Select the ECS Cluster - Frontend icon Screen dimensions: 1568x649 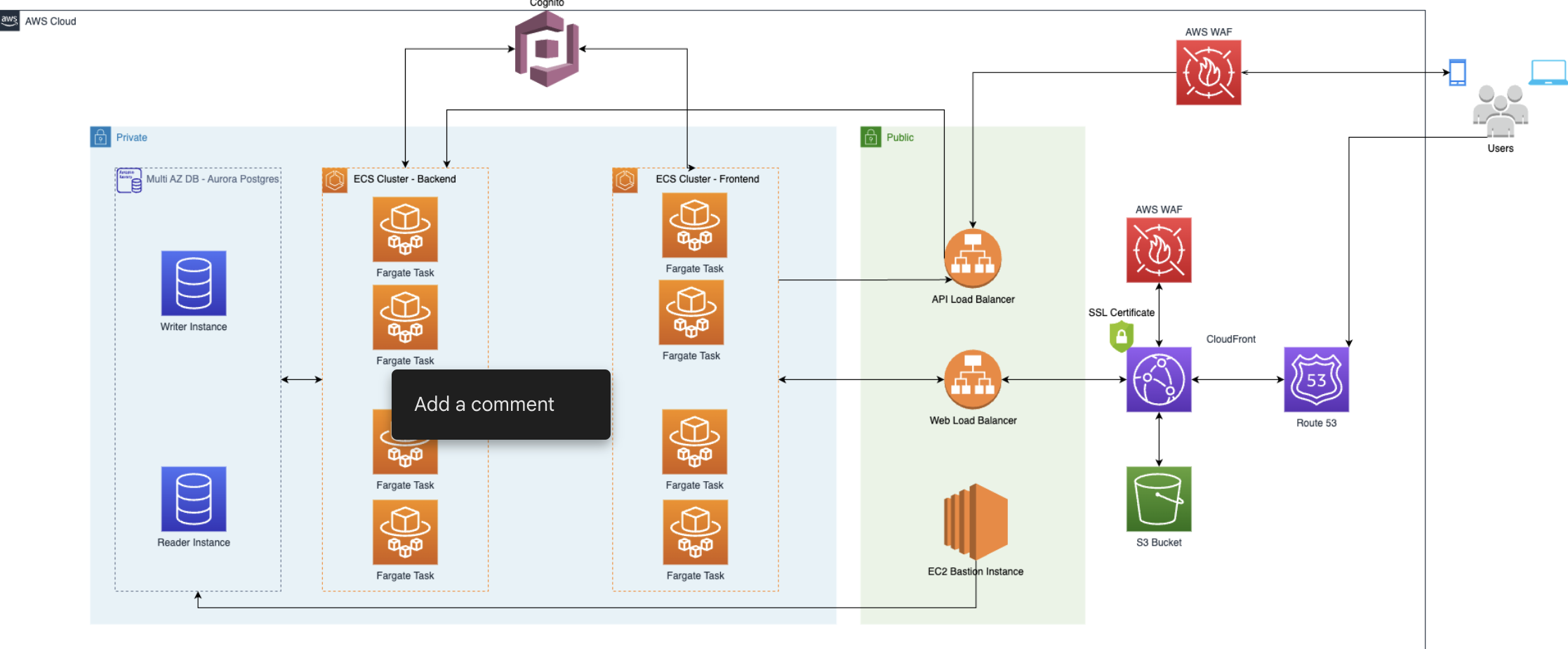point(625,181)
